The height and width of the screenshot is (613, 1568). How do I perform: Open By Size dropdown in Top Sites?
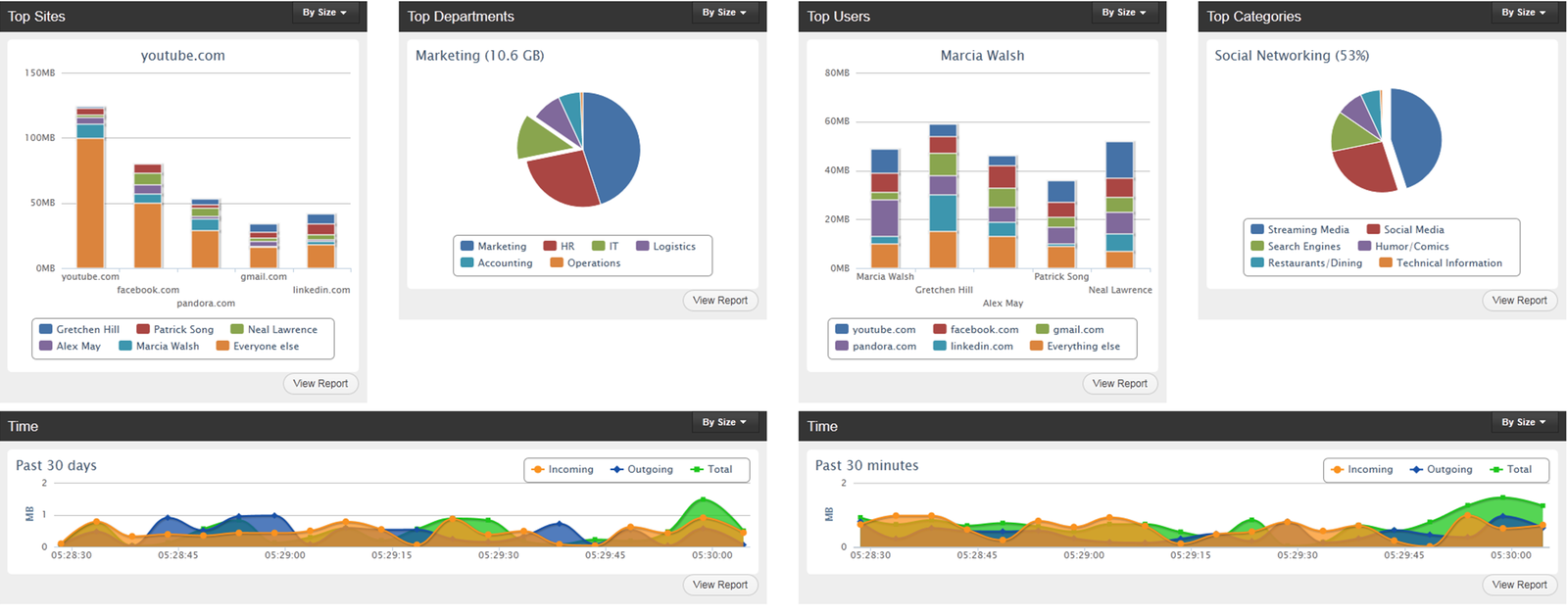[x=324, y=13]
